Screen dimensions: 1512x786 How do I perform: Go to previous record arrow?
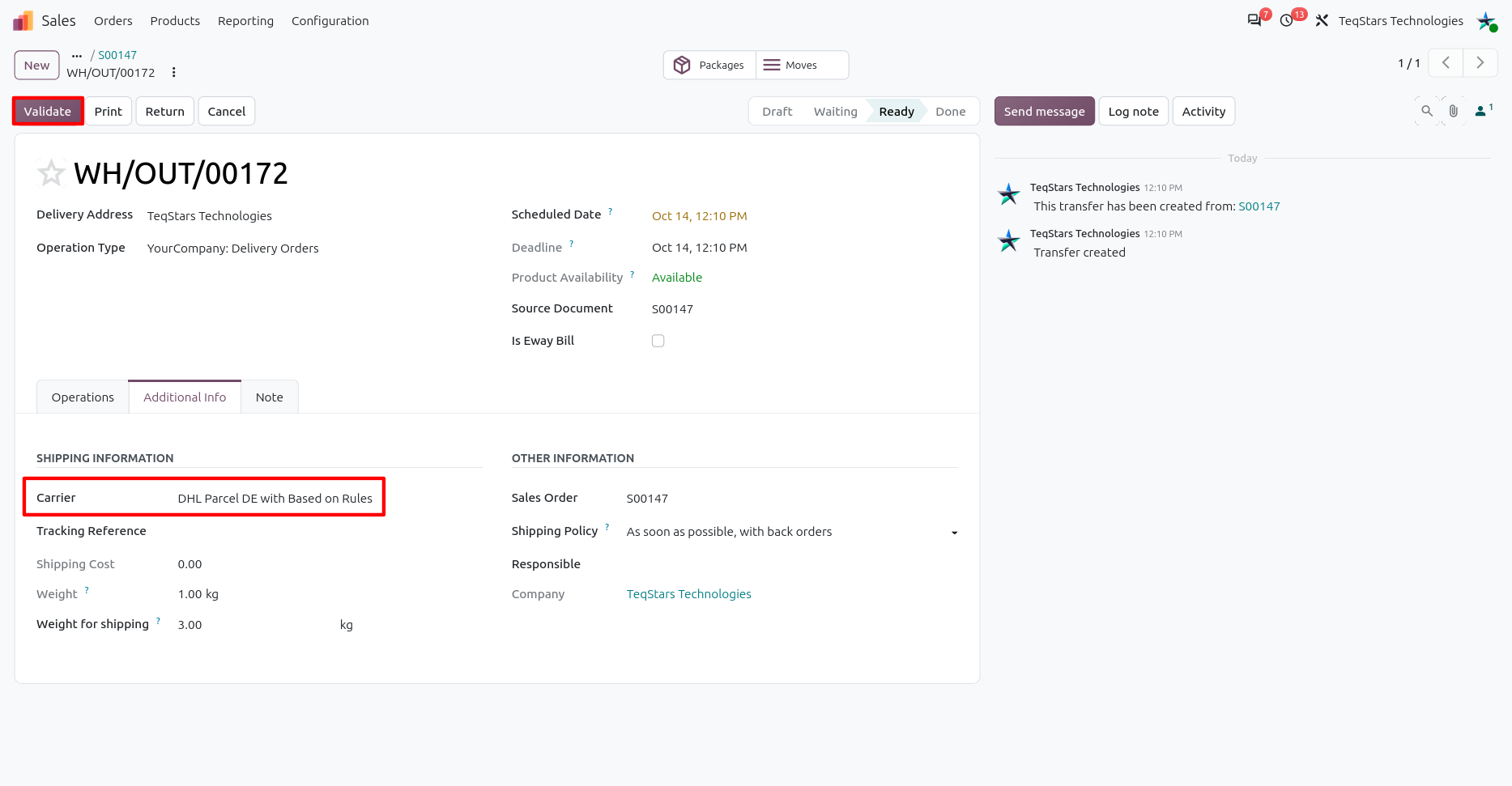tap(1446, 63)
